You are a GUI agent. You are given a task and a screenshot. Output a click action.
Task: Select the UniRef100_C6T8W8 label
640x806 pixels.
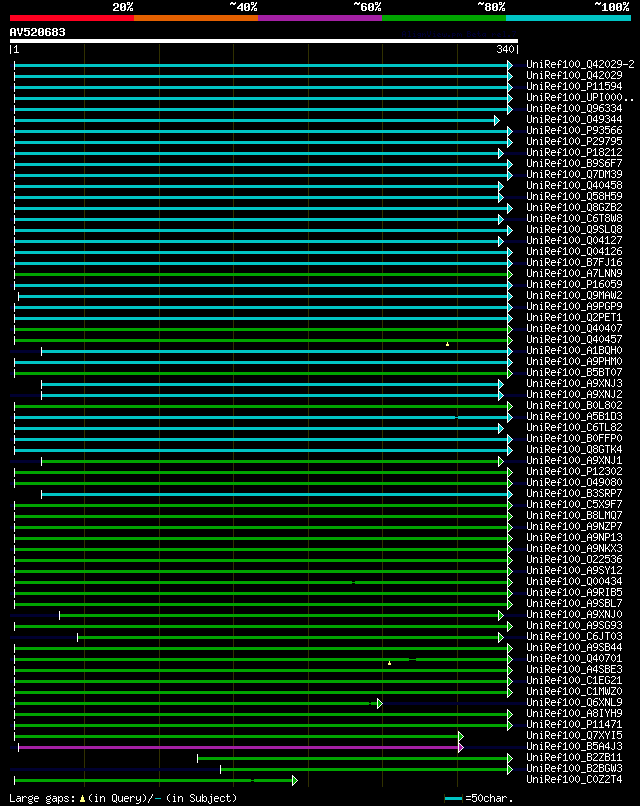[574, 218]
